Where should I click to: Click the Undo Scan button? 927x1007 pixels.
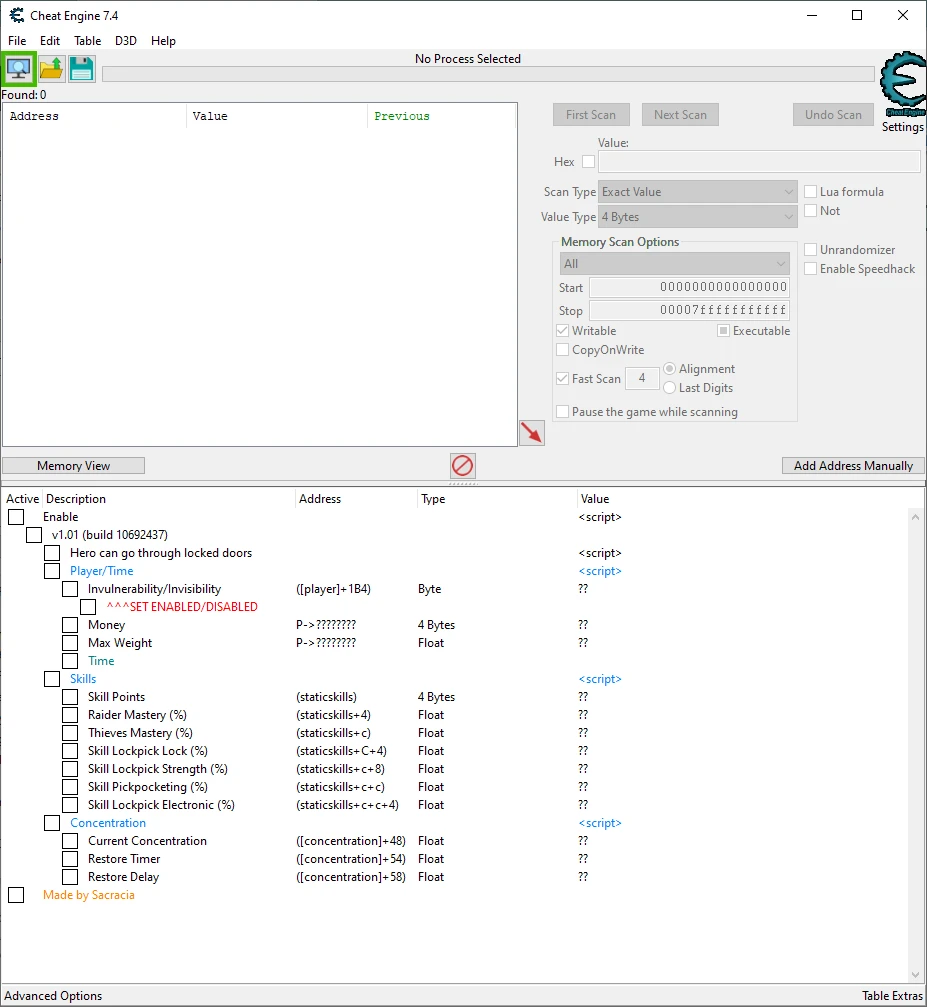point(833,115)
